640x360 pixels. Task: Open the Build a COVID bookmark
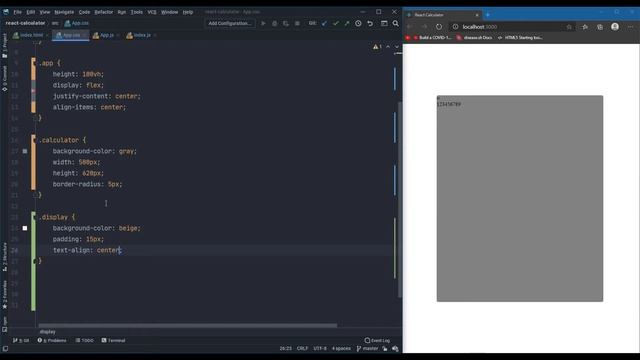433,38
